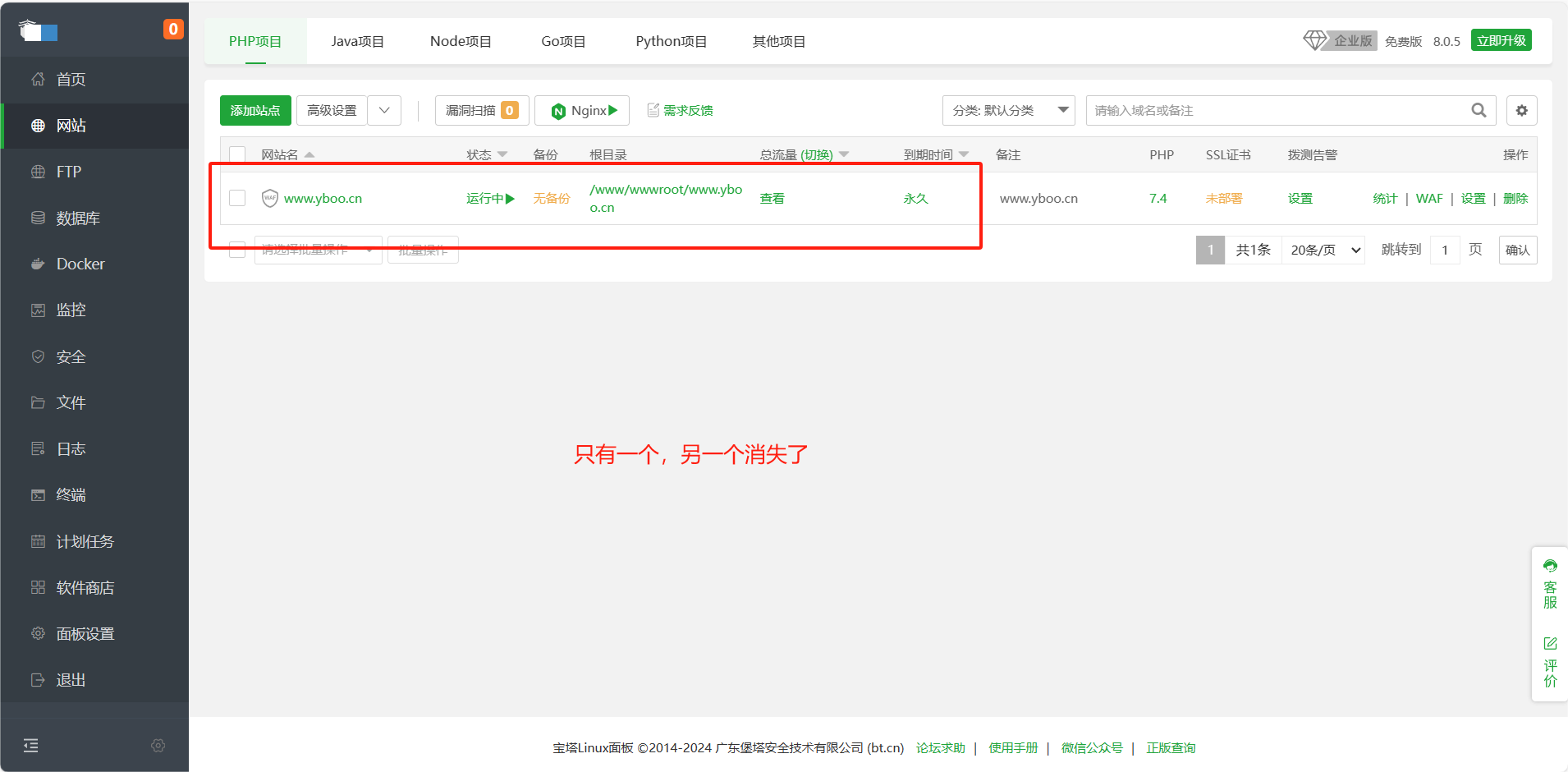Click the 退出 logout icon

38,680
